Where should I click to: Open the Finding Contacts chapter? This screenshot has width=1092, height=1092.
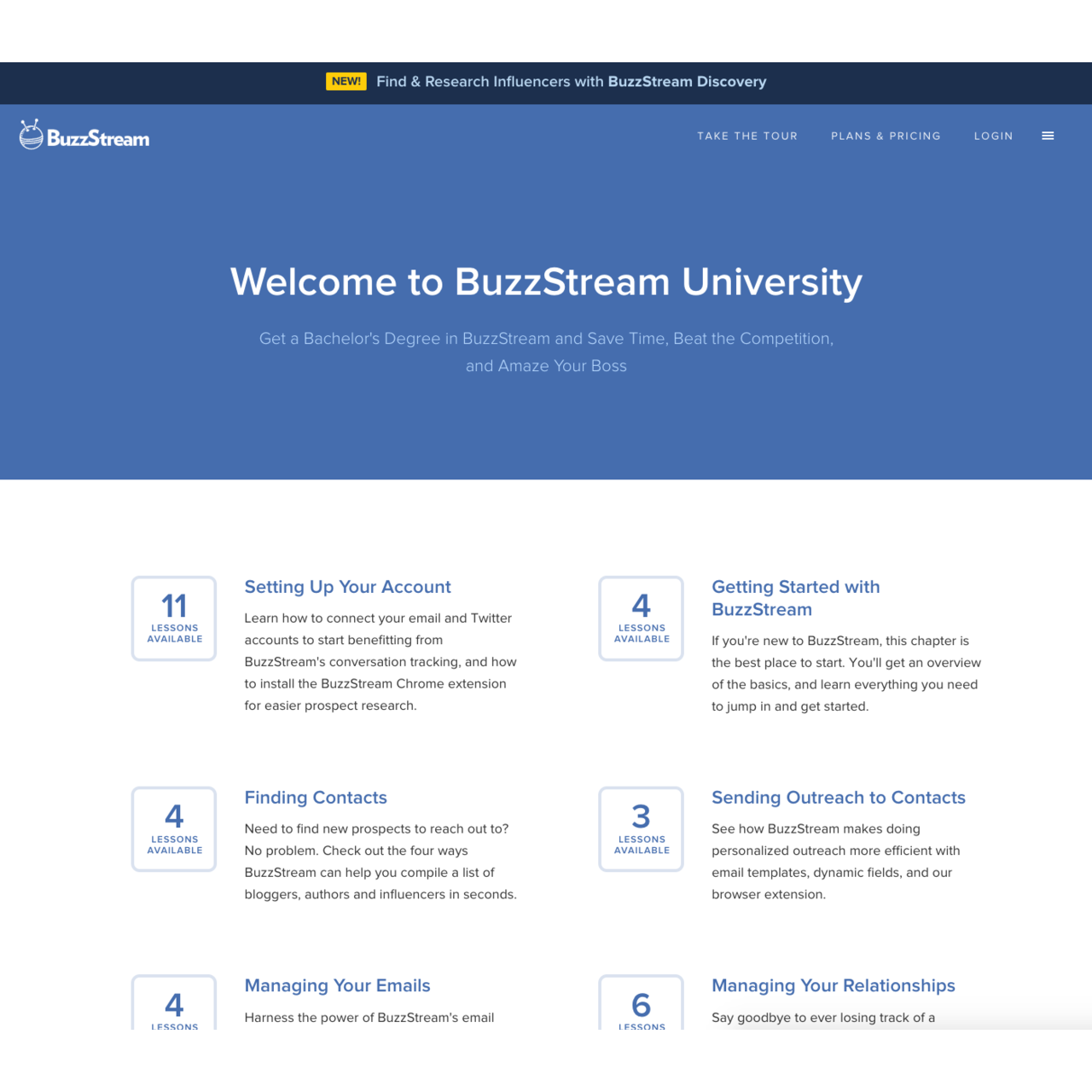point(316,798)
